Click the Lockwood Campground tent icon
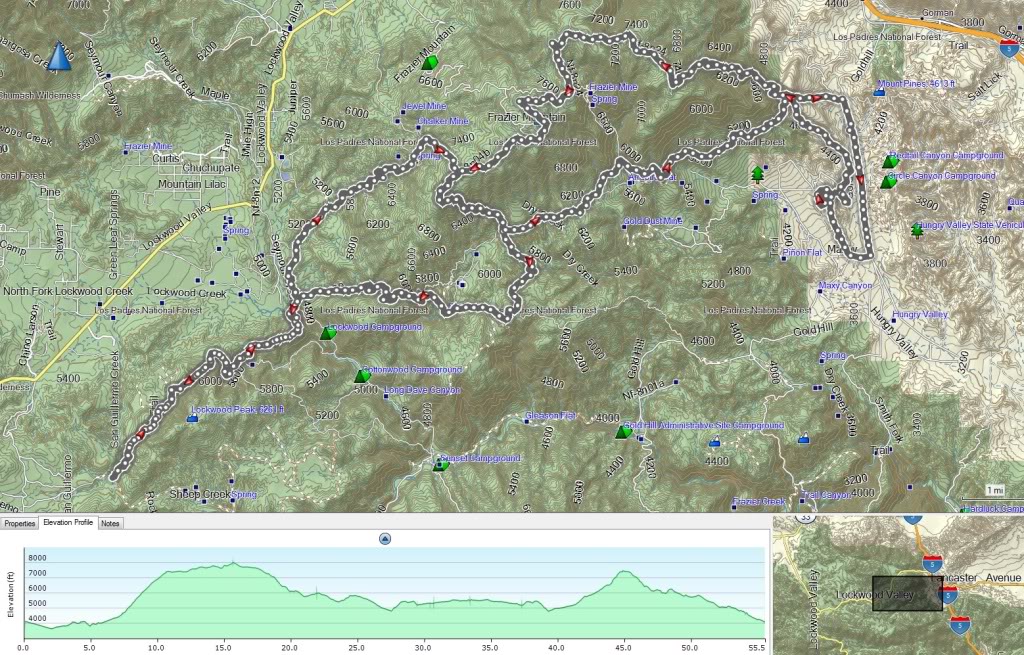1024x655 pixels. tap(326, 334)
